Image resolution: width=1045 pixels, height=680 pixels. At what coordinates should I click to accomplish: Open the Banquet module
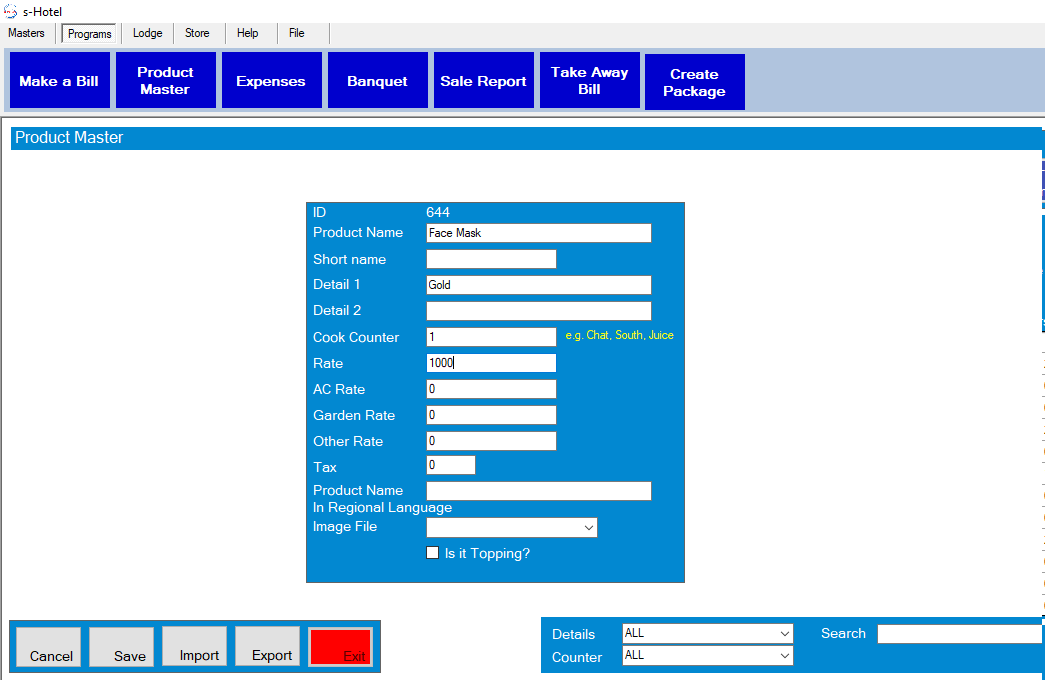pyautogui.click(x=377, y=81)
